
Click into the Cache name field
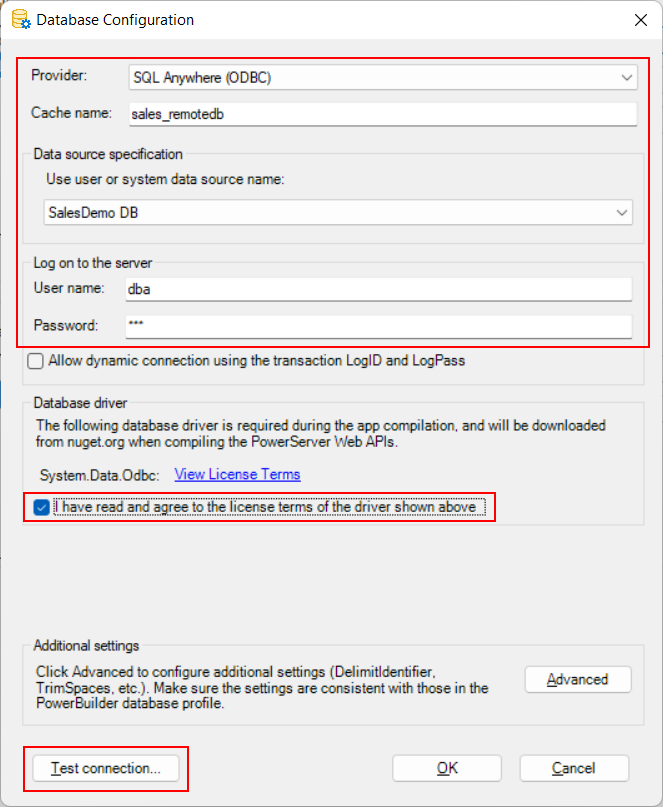coord(380,114)
